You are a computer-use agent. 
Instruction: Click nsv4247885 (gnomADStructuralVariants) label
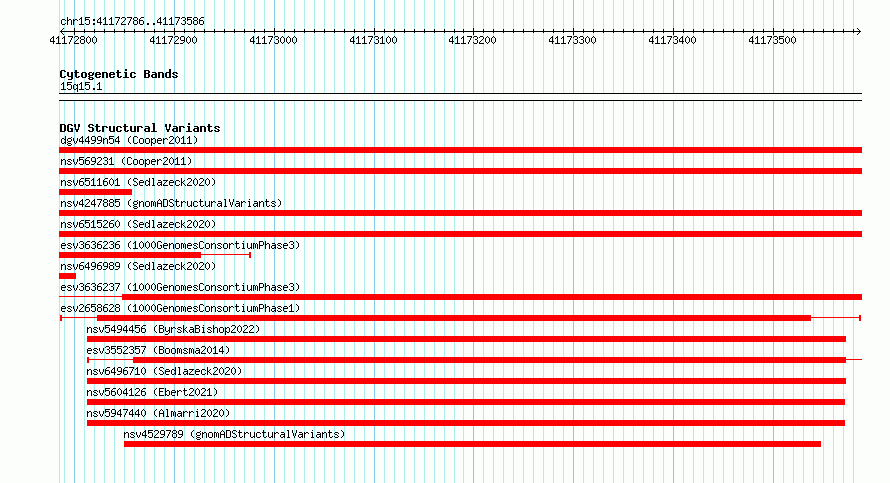pos(171,203)
